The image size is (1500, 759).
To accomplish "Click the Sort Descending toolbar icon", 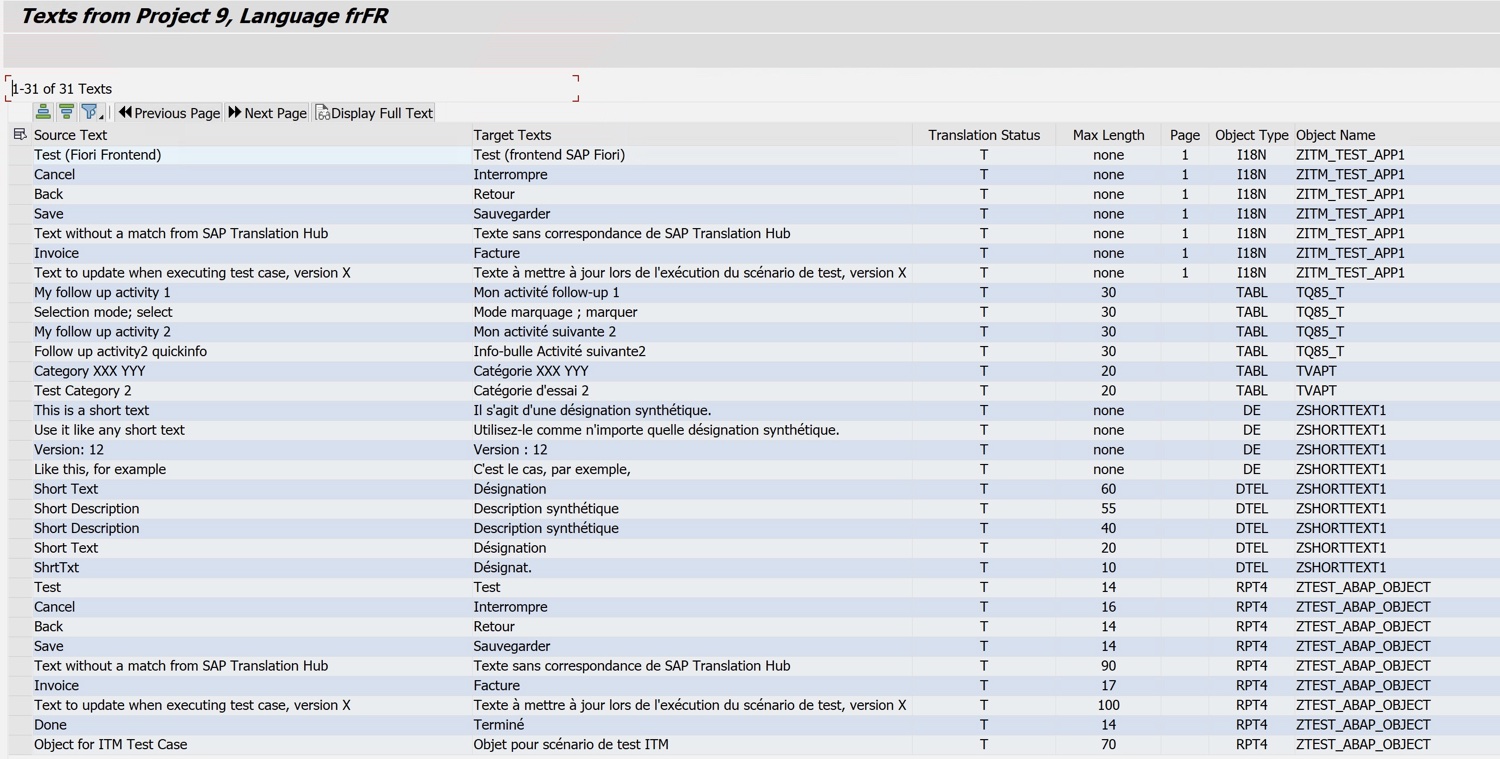I will 66,113.
